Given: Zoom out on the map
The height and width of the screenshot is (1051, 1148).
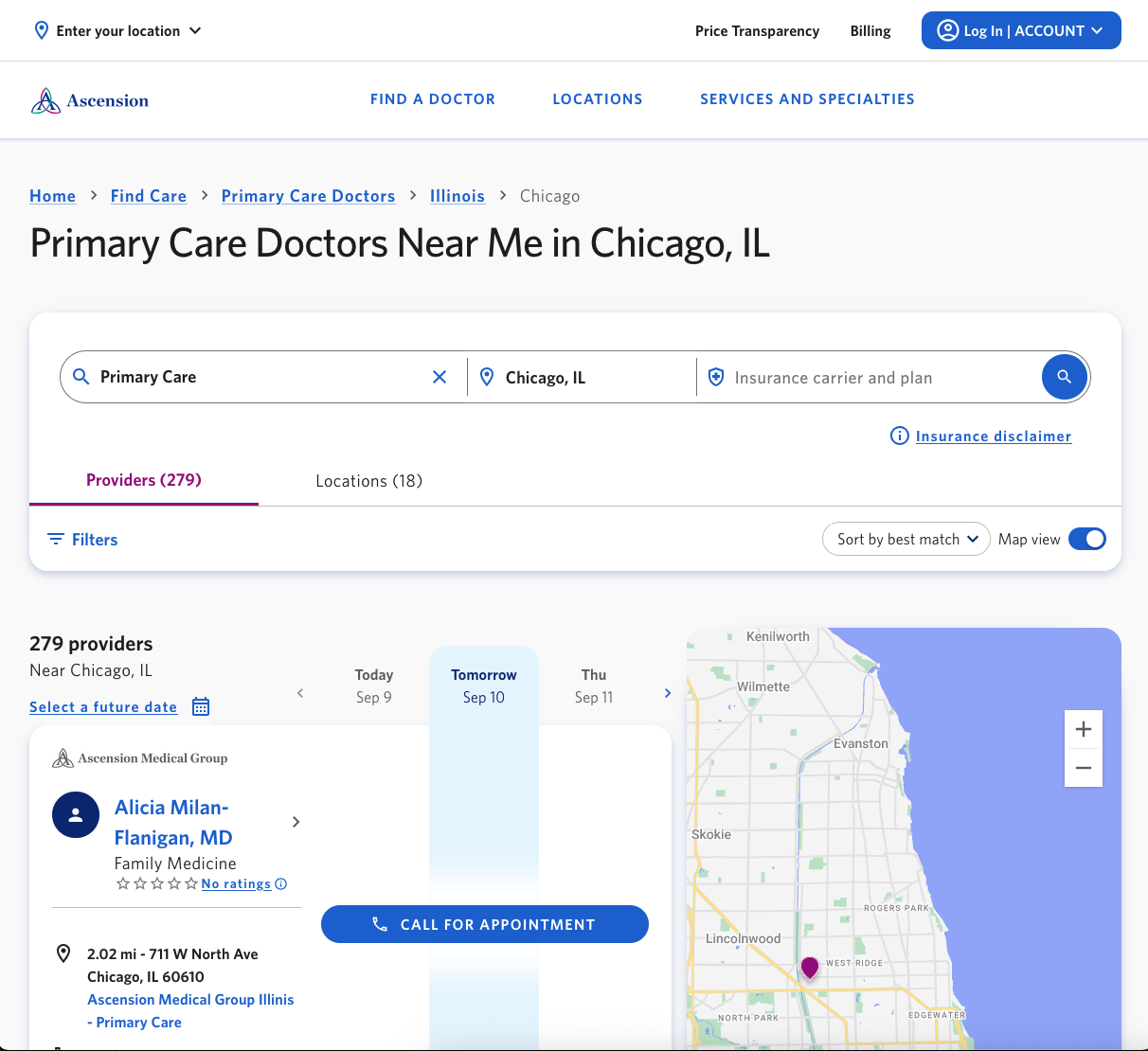Looking at the screenshot, I should (x=1084, y=768).
